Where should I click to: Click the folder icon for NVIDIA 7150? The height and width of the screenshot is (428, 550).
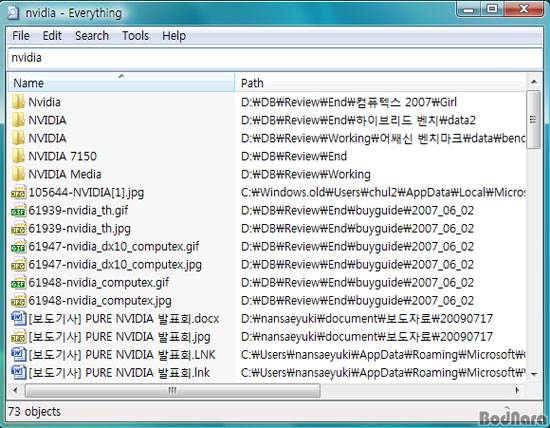tap(18, 156)
